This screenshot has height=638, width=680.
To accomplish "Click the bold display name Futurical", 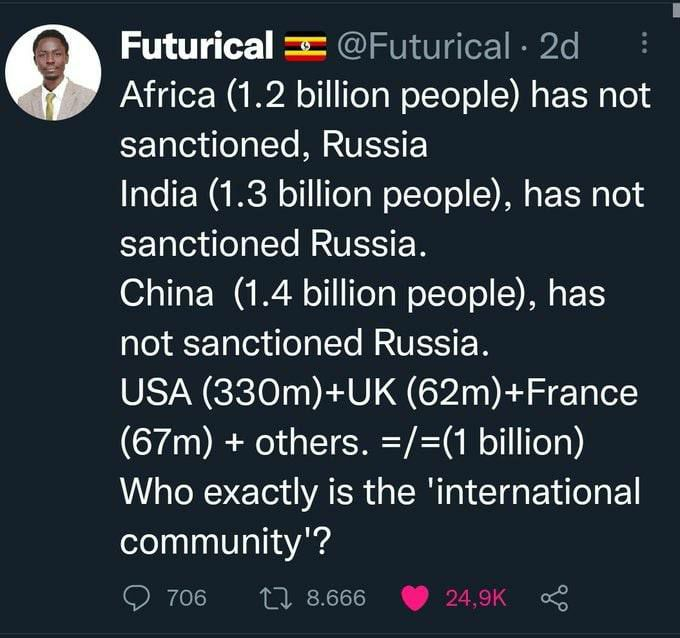I will click(196, 46).
